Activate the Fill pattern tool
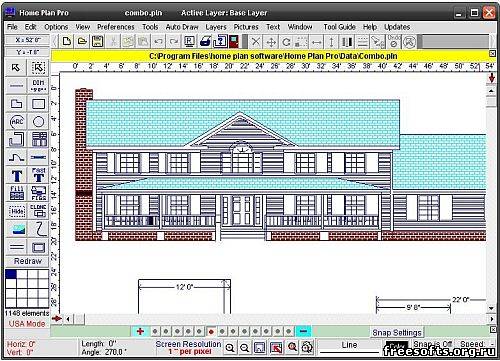 (x=16, y=193)
